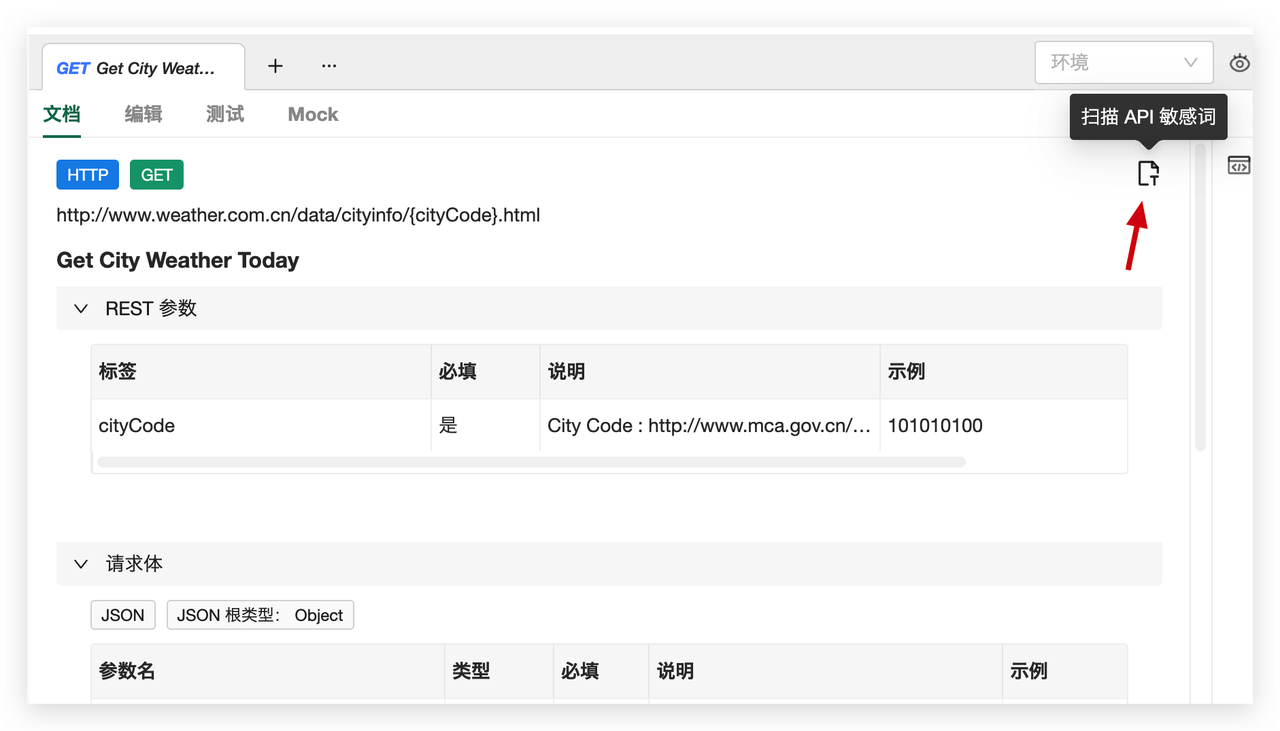
Task: Switch to the 编辑 tab
Action: coord(143,114)
